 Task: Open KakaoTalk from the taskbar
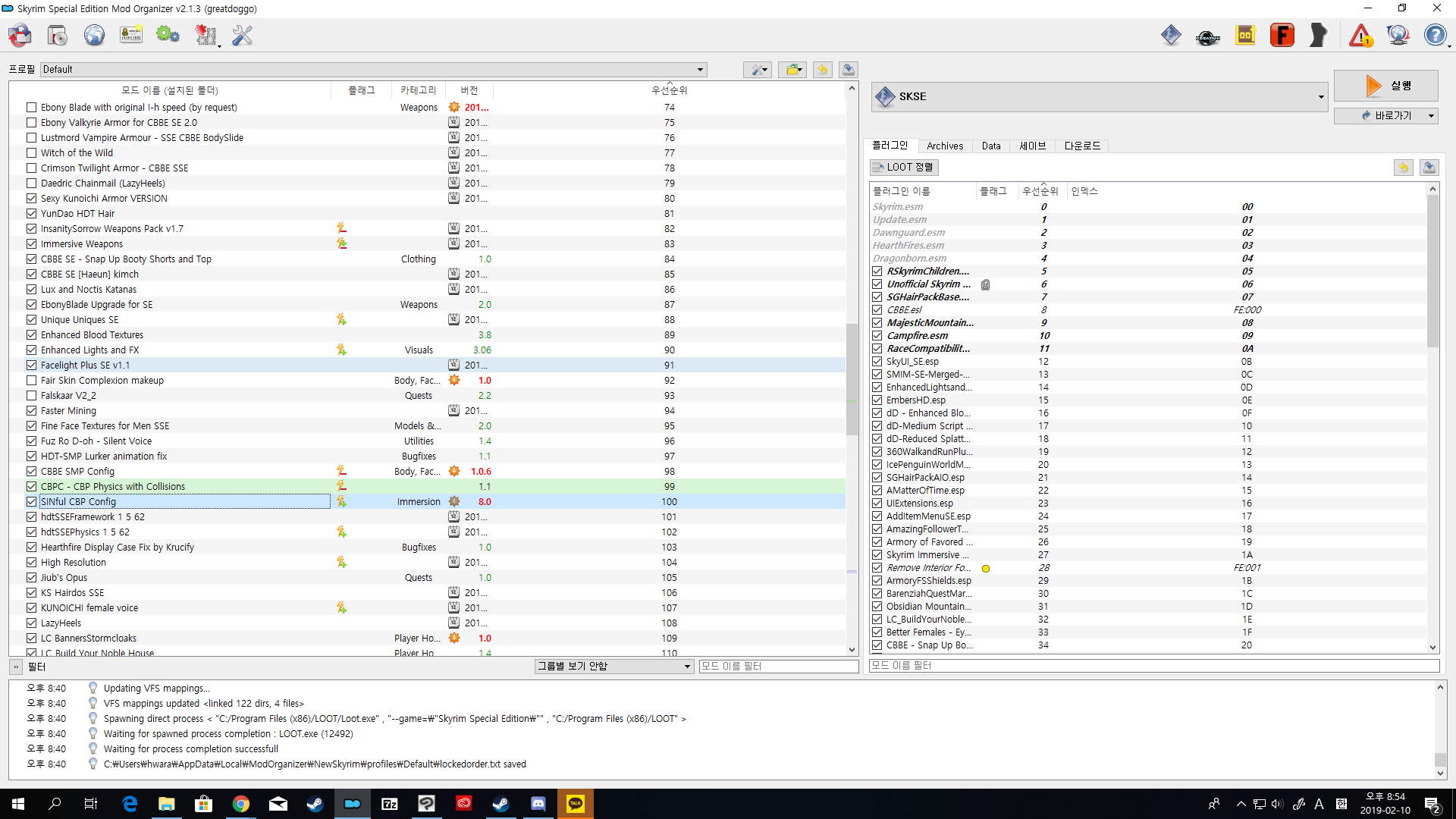click(x=576, y=804)
